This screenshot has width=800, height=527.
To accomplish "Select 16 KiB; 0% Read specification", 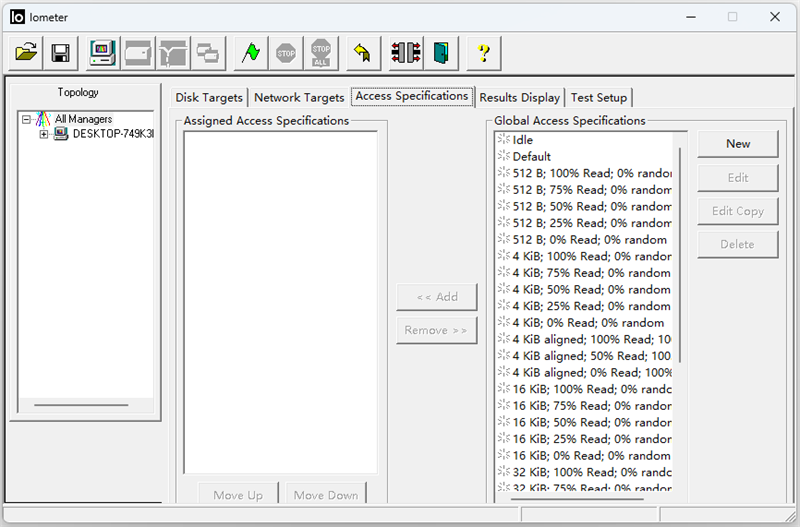I will [584, 456].
